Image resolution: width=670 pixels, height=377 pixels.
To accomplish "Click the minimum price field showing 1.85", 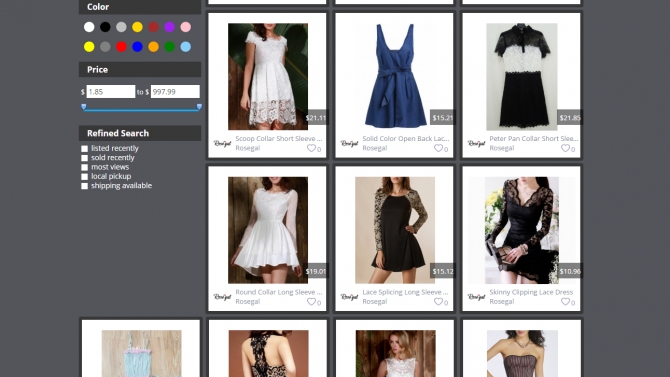I will coord(111,91).
